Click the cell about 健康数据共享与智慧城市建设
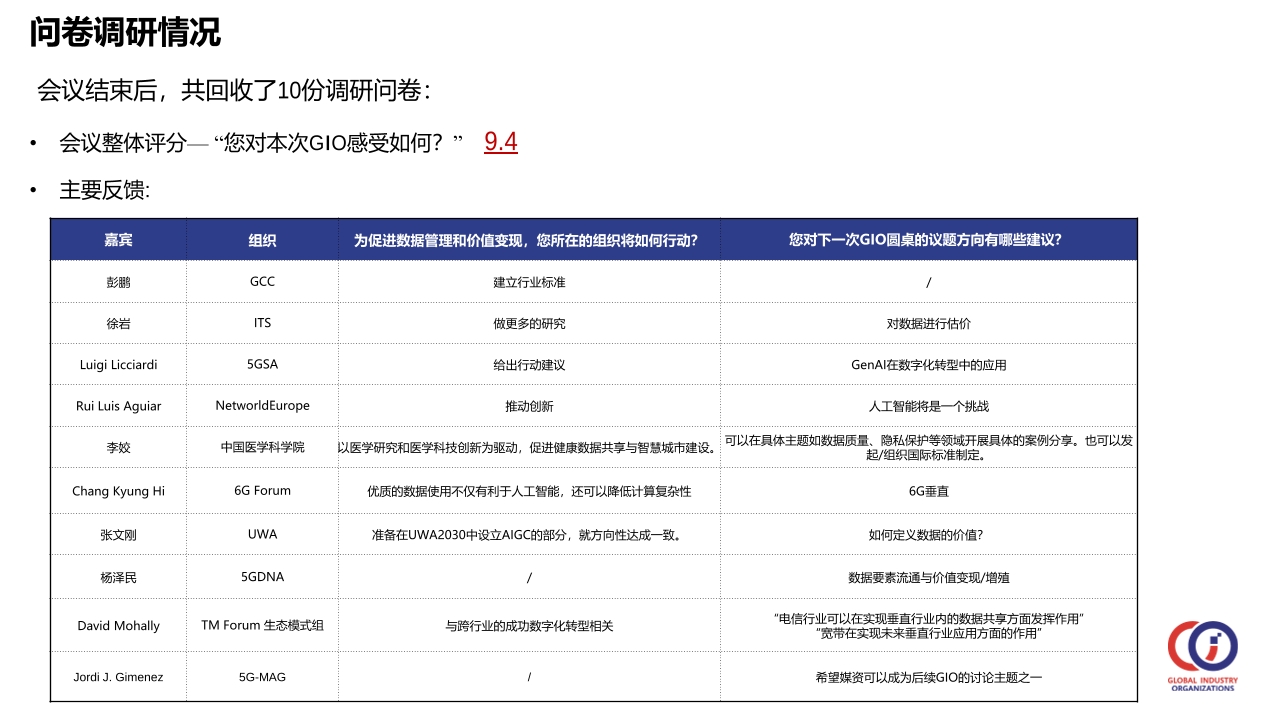The image size is (1280, 720). [529, 447]
